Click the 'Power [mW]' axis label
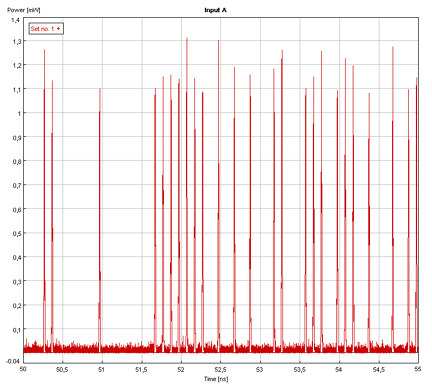Screen dimensions: 432x385 [x=24, y=10]
